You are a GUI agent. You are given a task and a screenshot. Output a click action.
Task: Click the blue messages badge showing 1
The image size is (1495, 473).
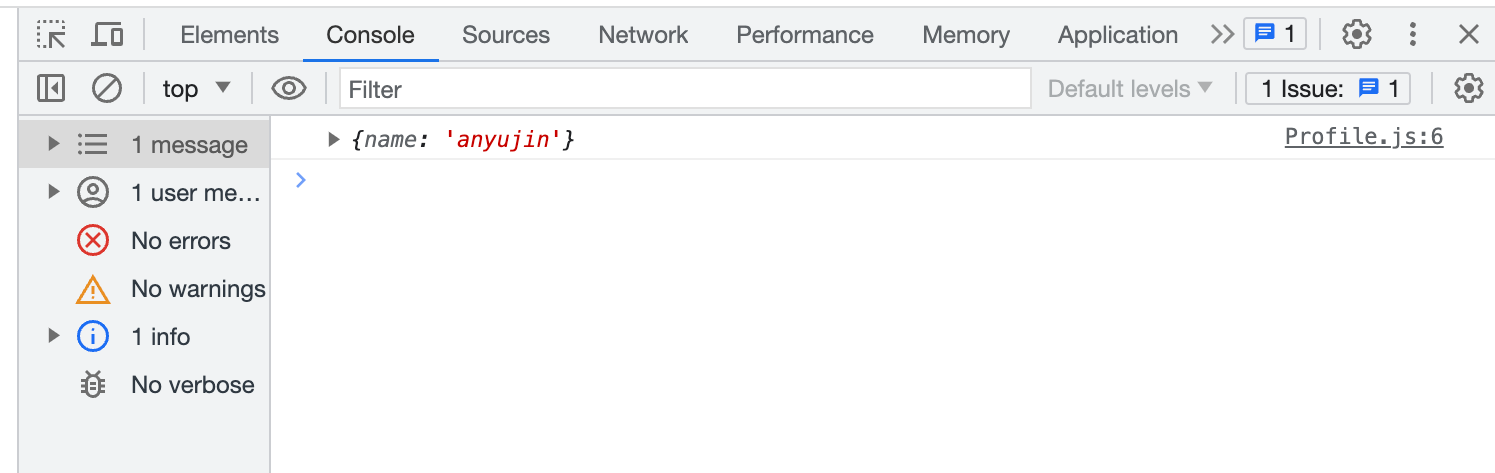click(1275, 35)
